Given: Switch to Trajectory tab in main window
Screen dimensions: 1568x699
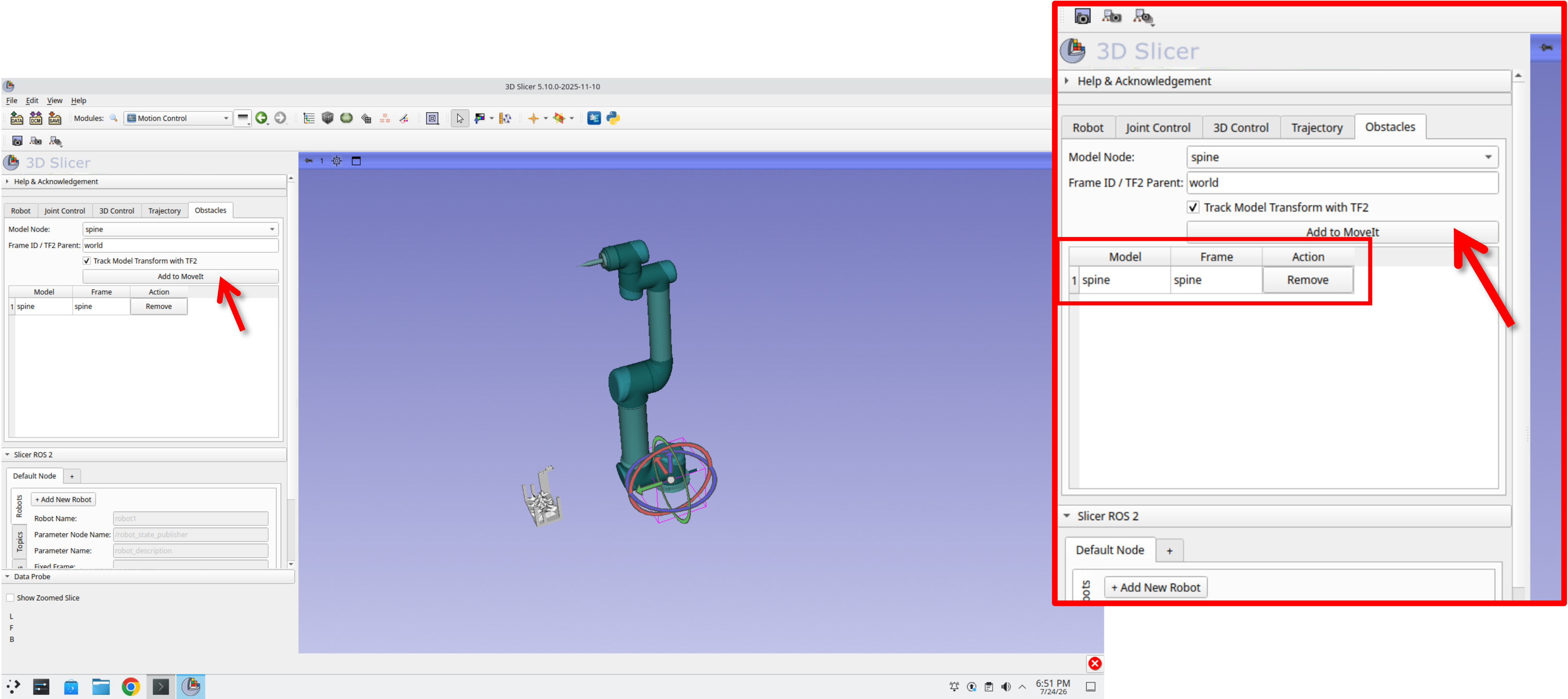Looking at the screenshot, I should [x=164, y=210].
